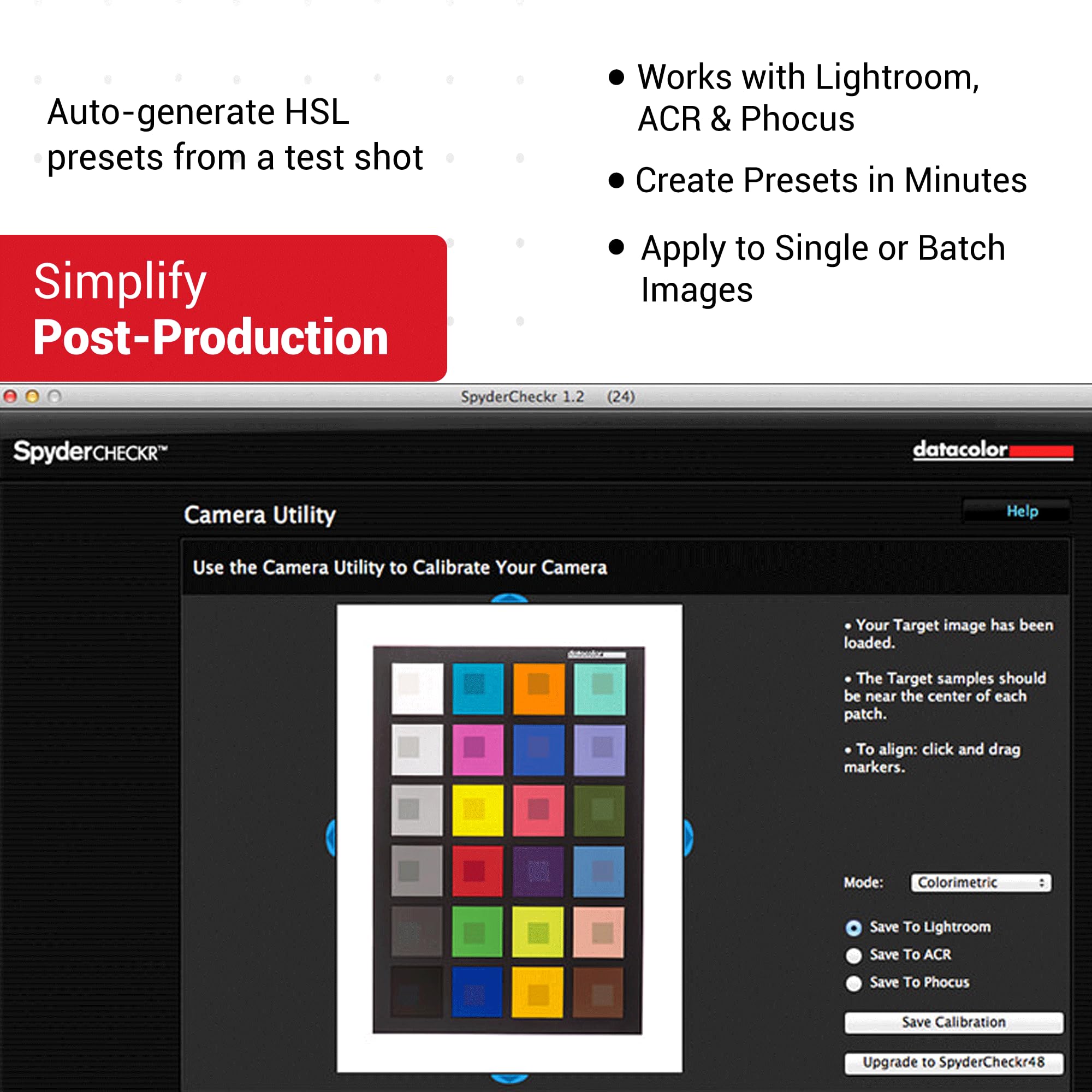This screenshot has width=1092, height=1092.
Task: Select Save To ACR option
Action: (853, 955)
